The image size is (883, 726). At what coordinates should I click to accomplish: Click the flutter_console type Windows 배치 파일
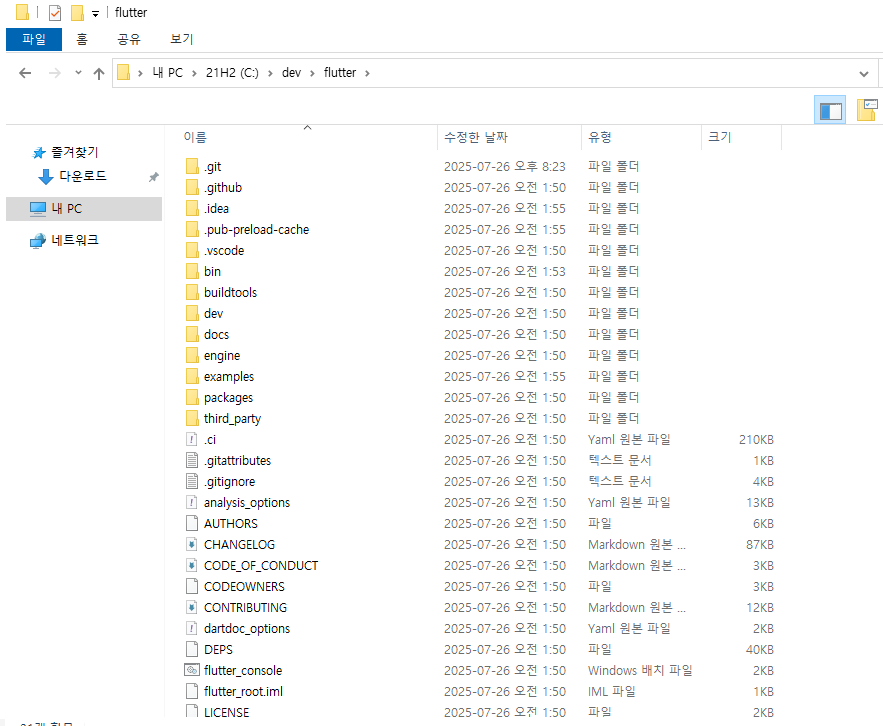640,670
